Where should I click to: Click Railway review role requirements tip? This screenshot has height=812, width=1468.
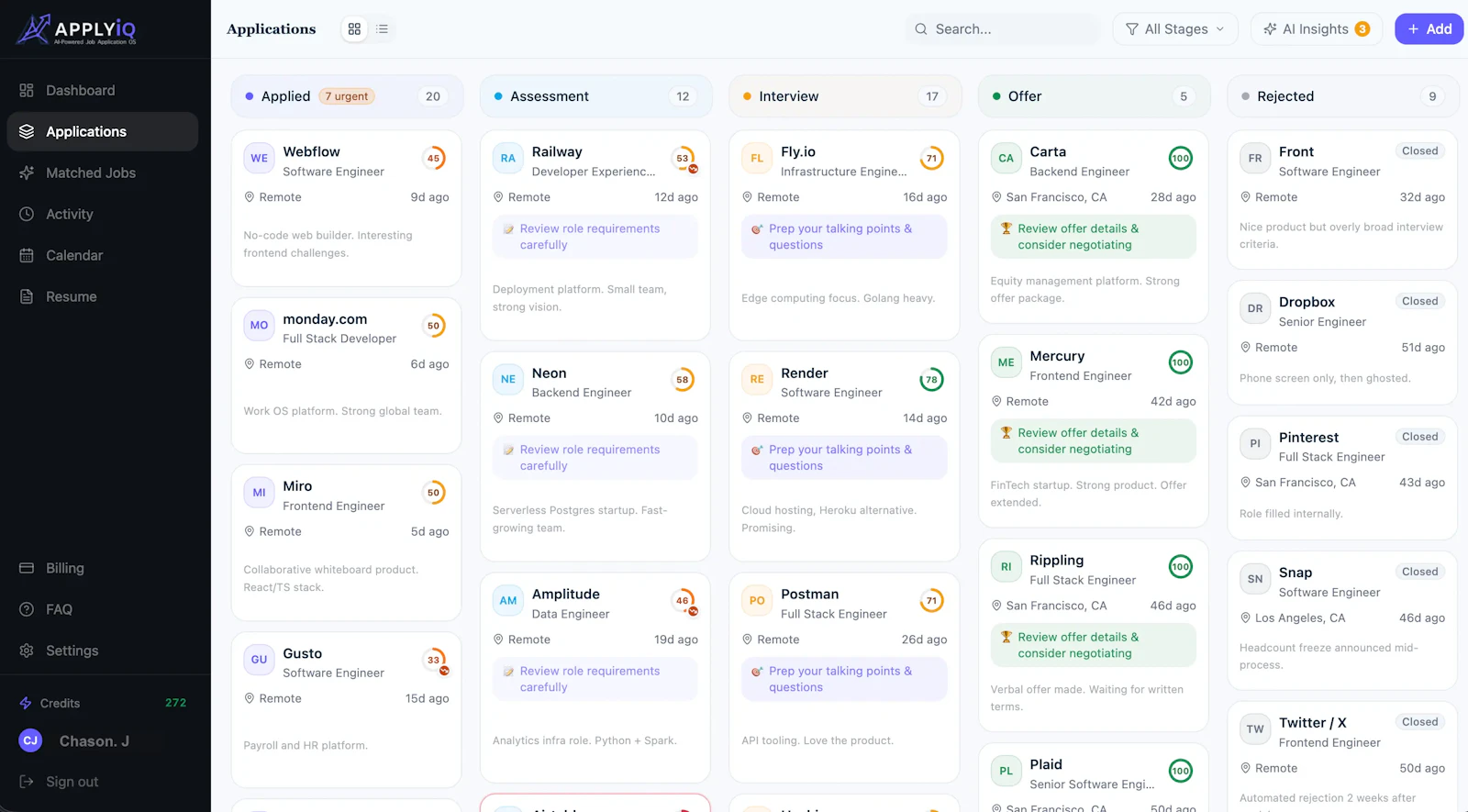click(x=595, y=237)
